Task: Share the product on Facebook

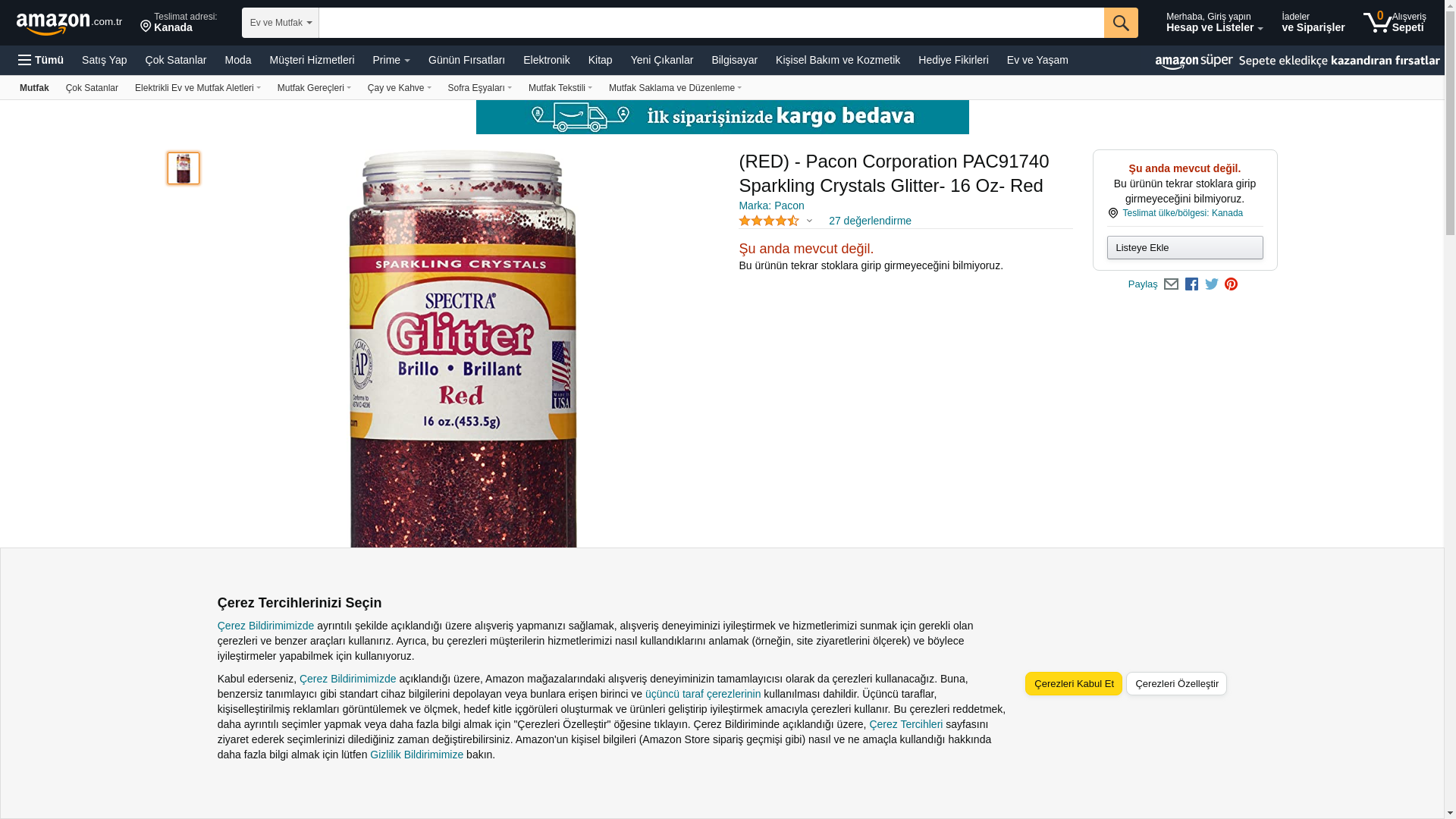Action: click(1191, 284)
